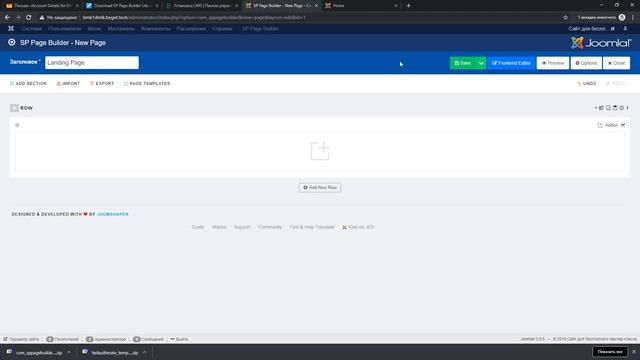The width and height of the screenshot is (640, 360).
Task: Click Import in the builder toolbar
Action: click(68, 83)
